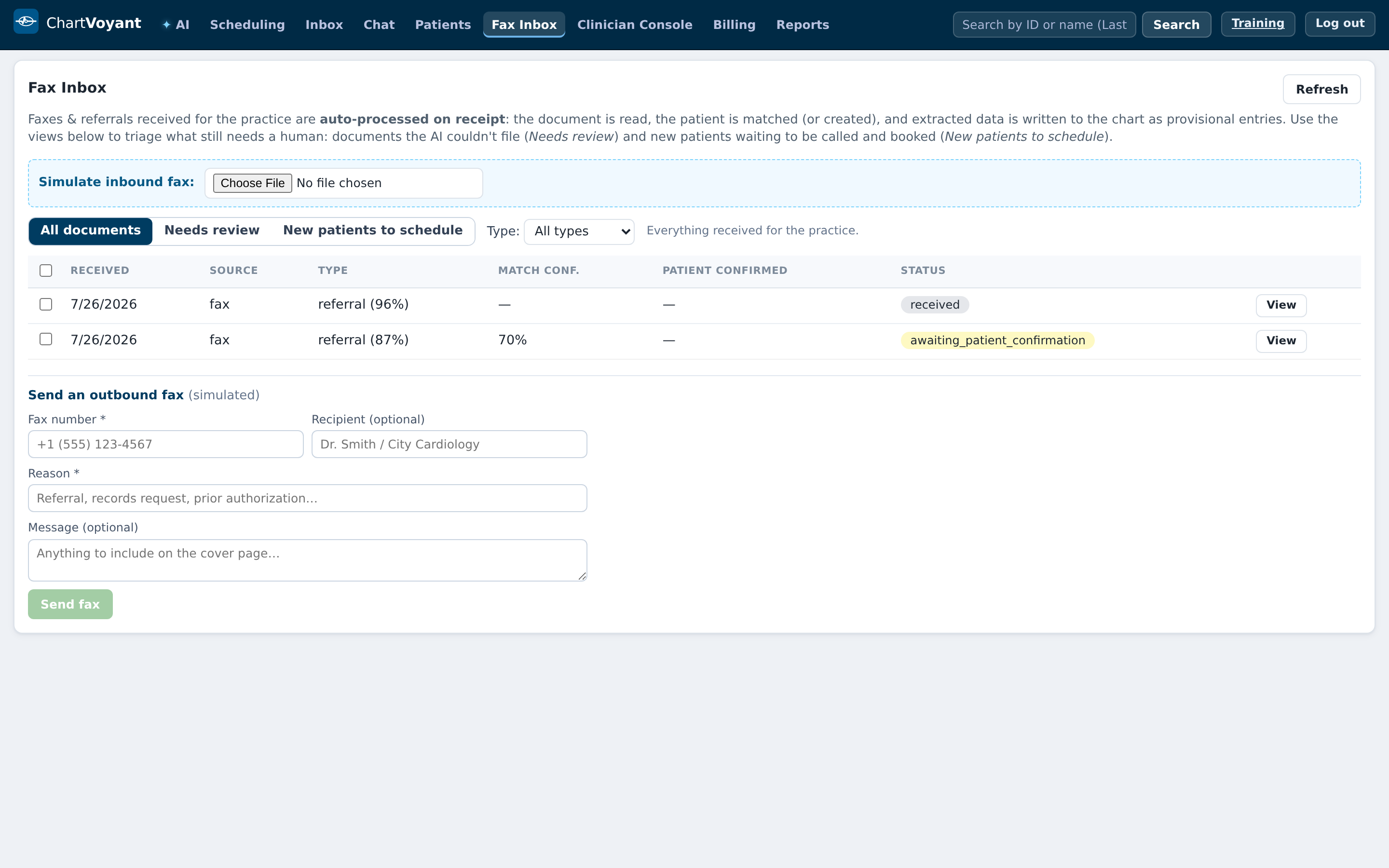Select the Fax Inbox nav tab
The image size is (1389, 868).
point(524,25)
